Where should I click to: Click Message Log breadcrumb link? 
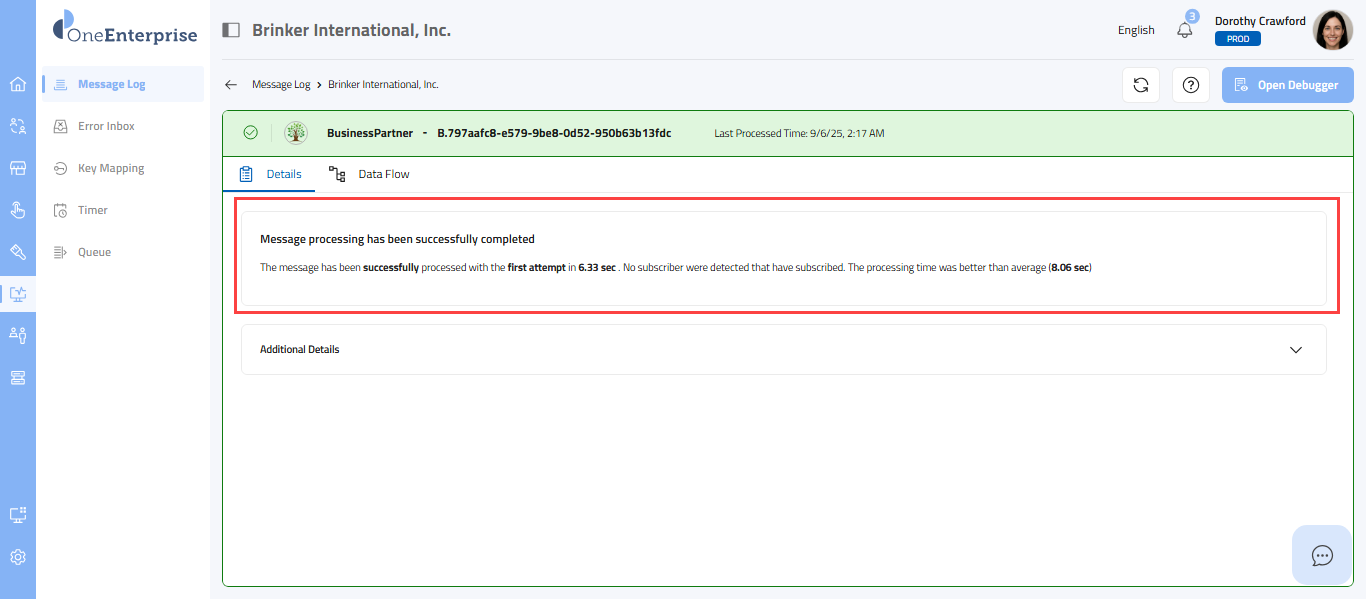click(281, 85)
